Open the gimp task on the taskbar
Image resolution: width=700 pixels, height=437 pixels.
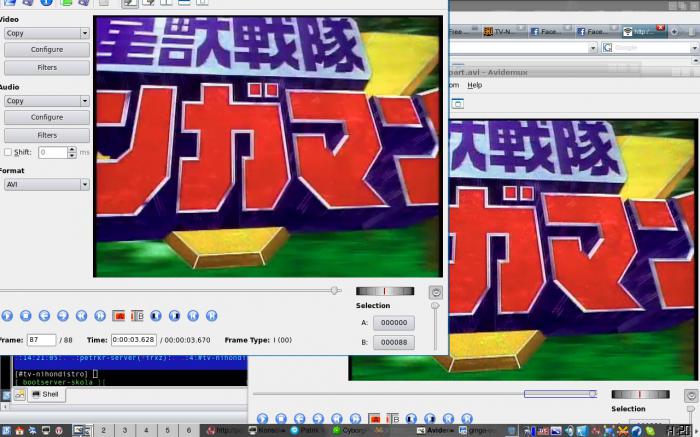click(x=477, y=431)
